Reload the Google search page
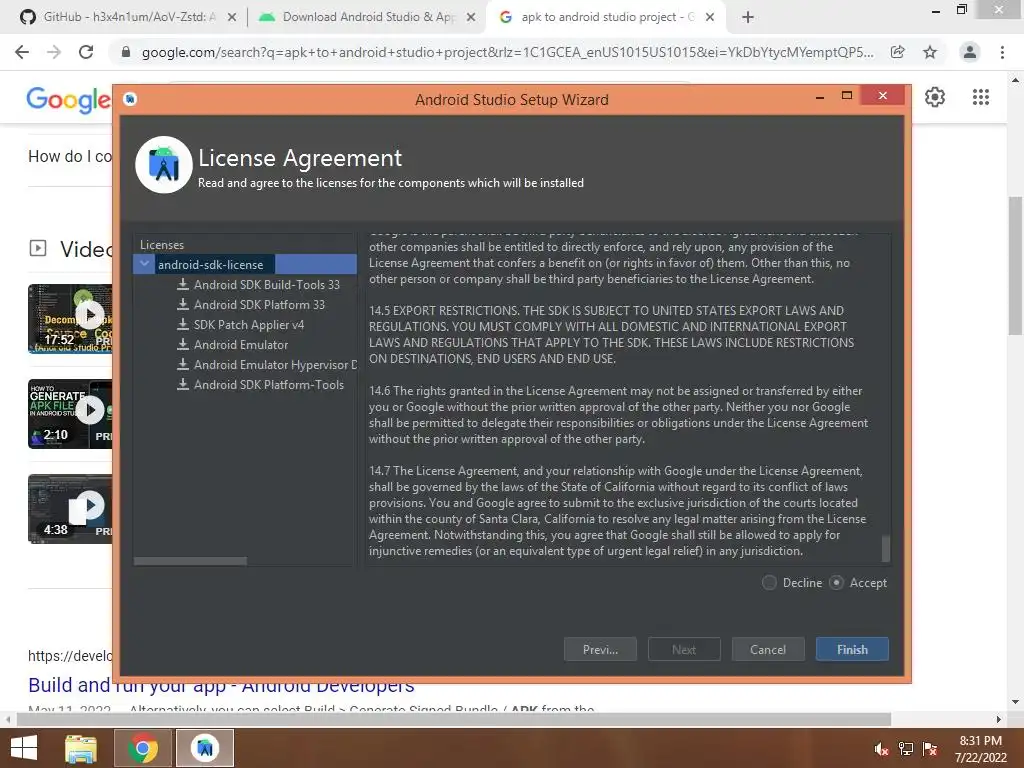The width and height of the screenshot is (1024, 768). [86, 52]
